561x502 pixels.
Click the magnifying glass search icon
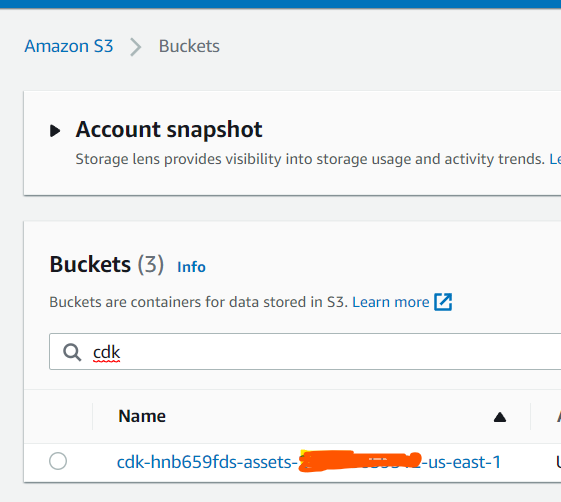pyautogui.click(x=72, y=352)
